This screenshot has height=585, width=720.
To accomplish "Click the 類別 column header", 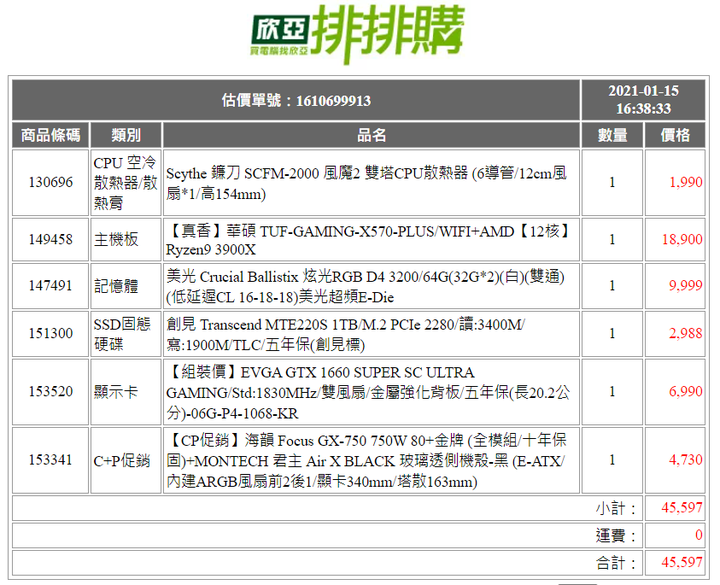I will (126, 135).
